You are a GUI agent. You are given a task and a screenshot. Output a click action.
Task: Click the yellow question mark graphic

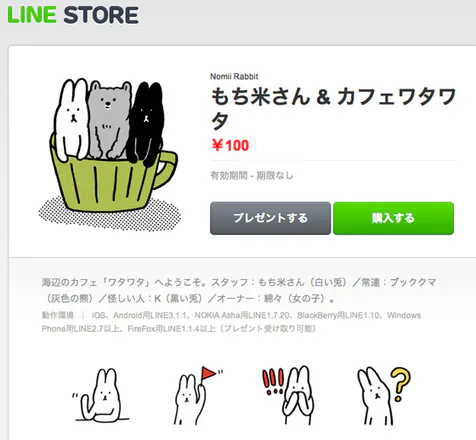click(x=401, y=384)
